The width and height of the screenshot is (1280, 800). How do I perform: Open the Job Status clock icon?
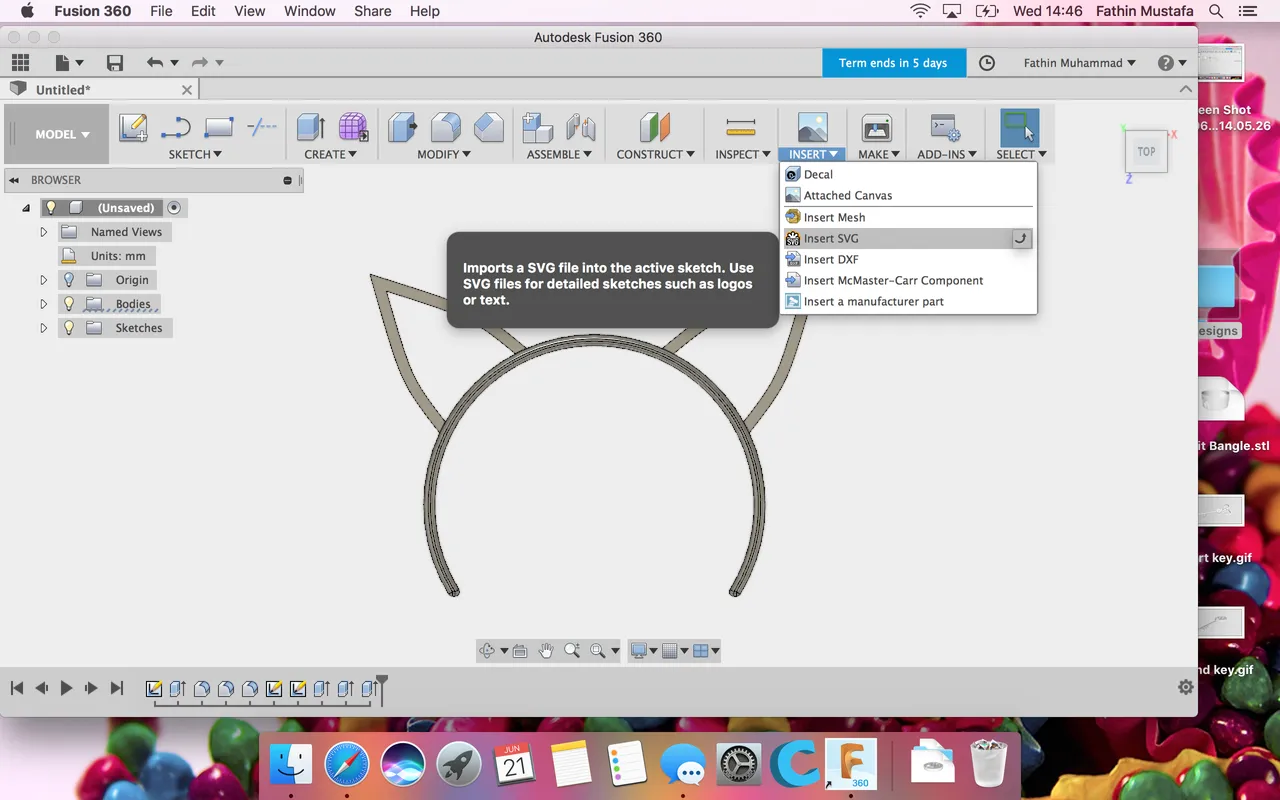pos(987,63)
